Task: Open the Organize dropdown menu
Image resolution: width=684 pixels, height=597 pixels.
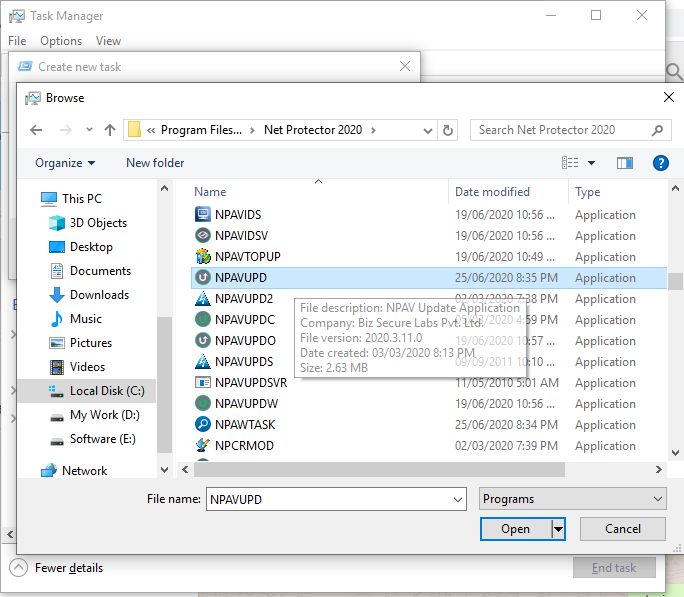Action: (65, 163)
